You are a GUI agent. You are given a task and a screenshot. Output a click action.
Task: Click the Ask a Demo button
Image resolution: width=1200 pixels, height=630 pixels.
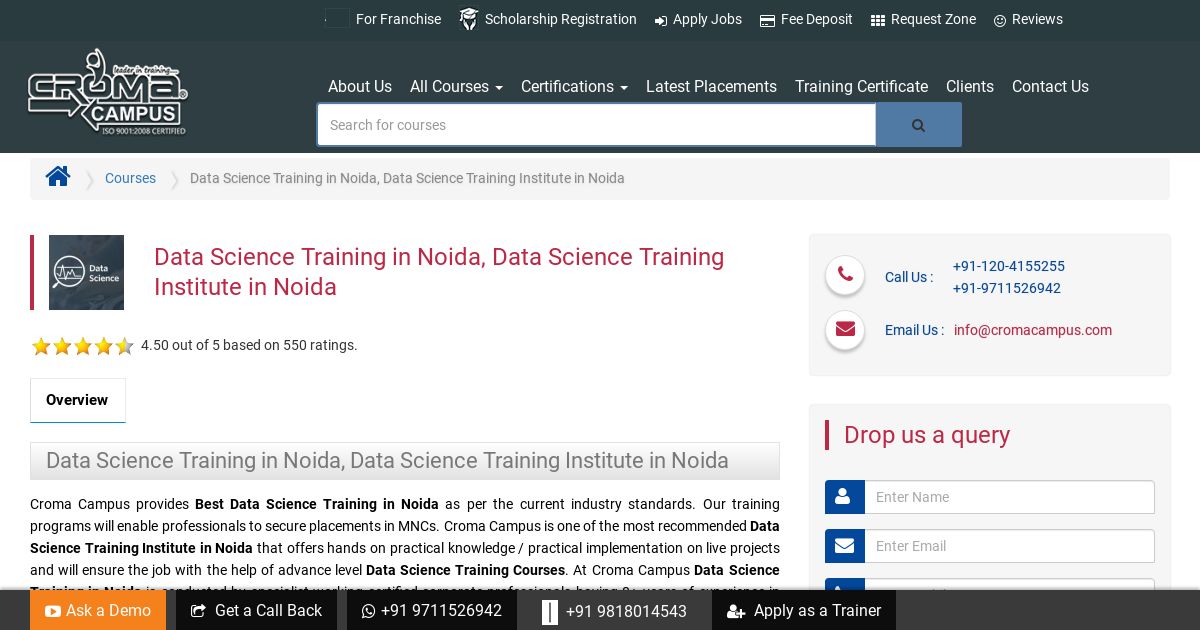tap(98, 610)
